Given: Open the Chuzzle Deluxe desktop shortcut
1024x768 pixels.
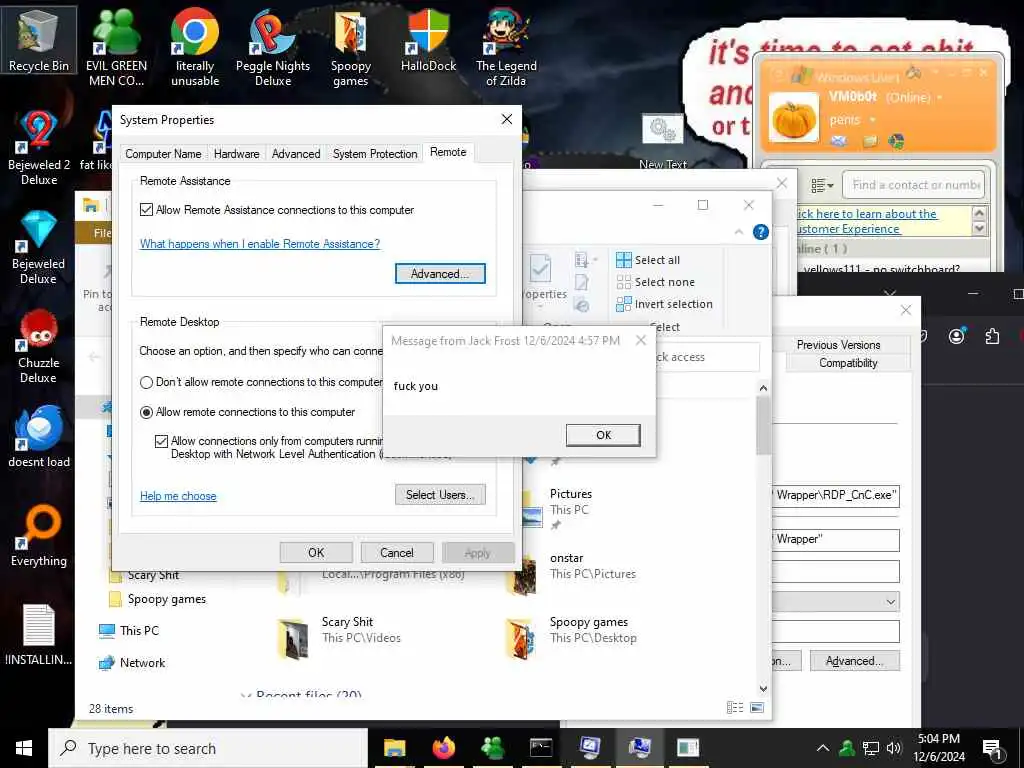Looking at the screenshot, I should (x=39, y=346).
